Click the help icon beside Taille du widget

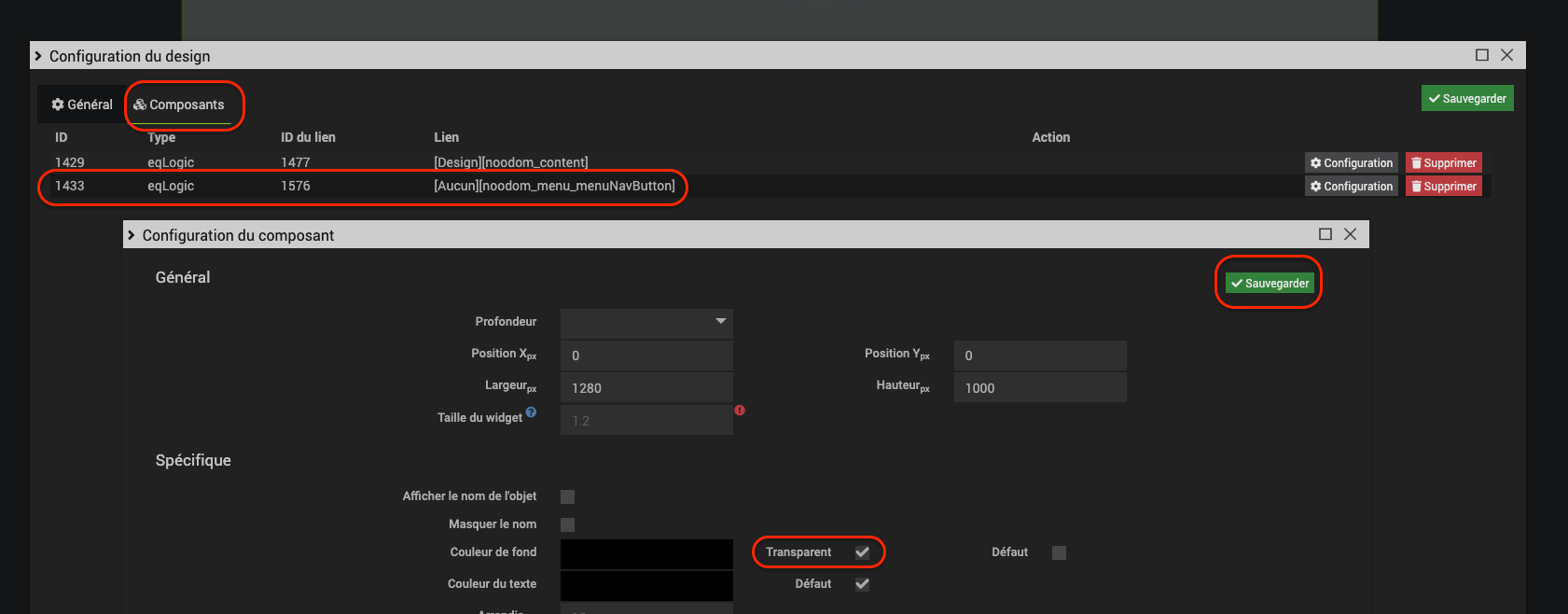[531, 412]
